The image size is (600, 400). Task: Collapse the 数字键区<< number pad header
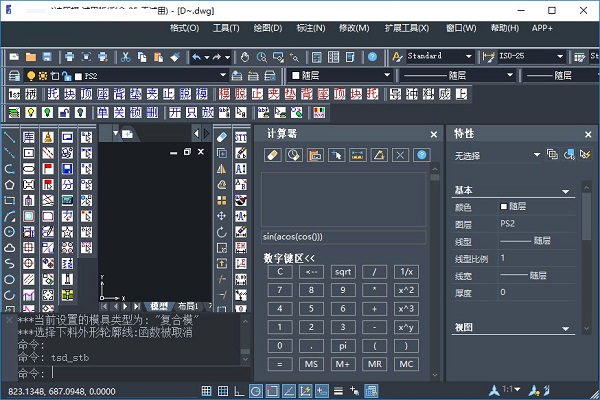coord(289,258)
